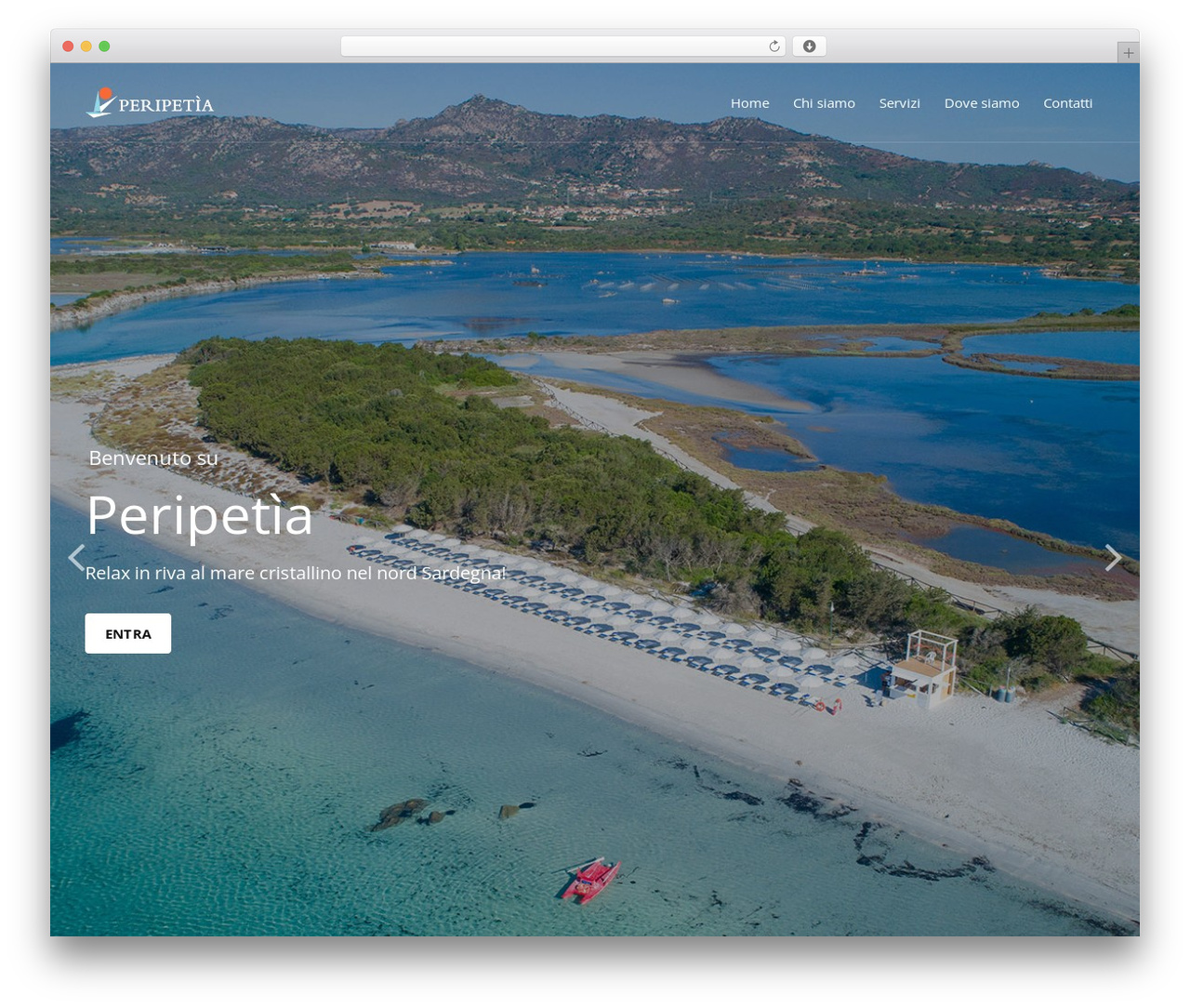Go to the Chi siamo page
Screen dimensions: 1190x1008
(824, 103)
